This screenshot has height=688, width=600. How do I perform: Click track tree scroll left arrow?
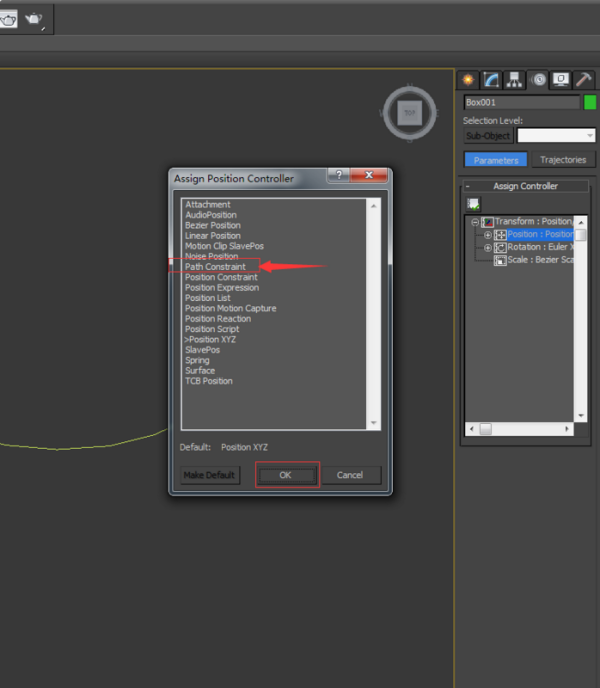coord(471,429)
